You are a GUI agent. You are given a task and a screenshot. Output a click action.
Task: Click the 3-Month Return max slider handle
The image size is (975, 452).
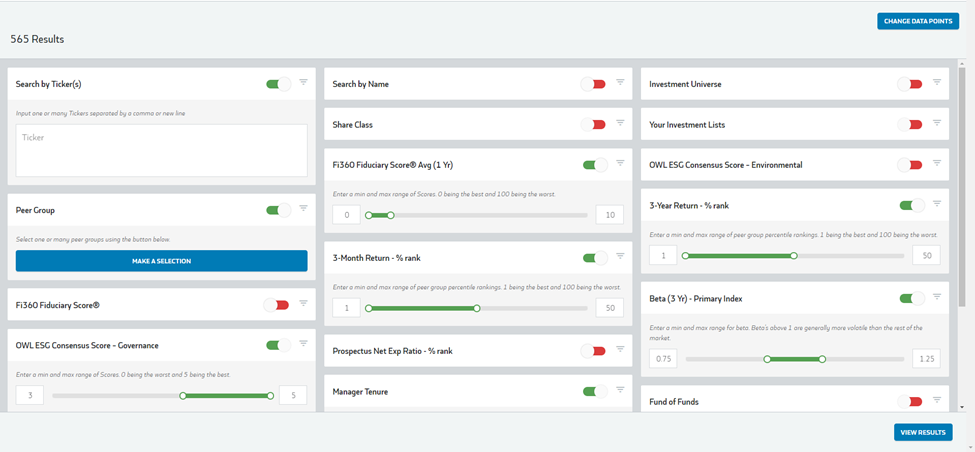point(477,308)
